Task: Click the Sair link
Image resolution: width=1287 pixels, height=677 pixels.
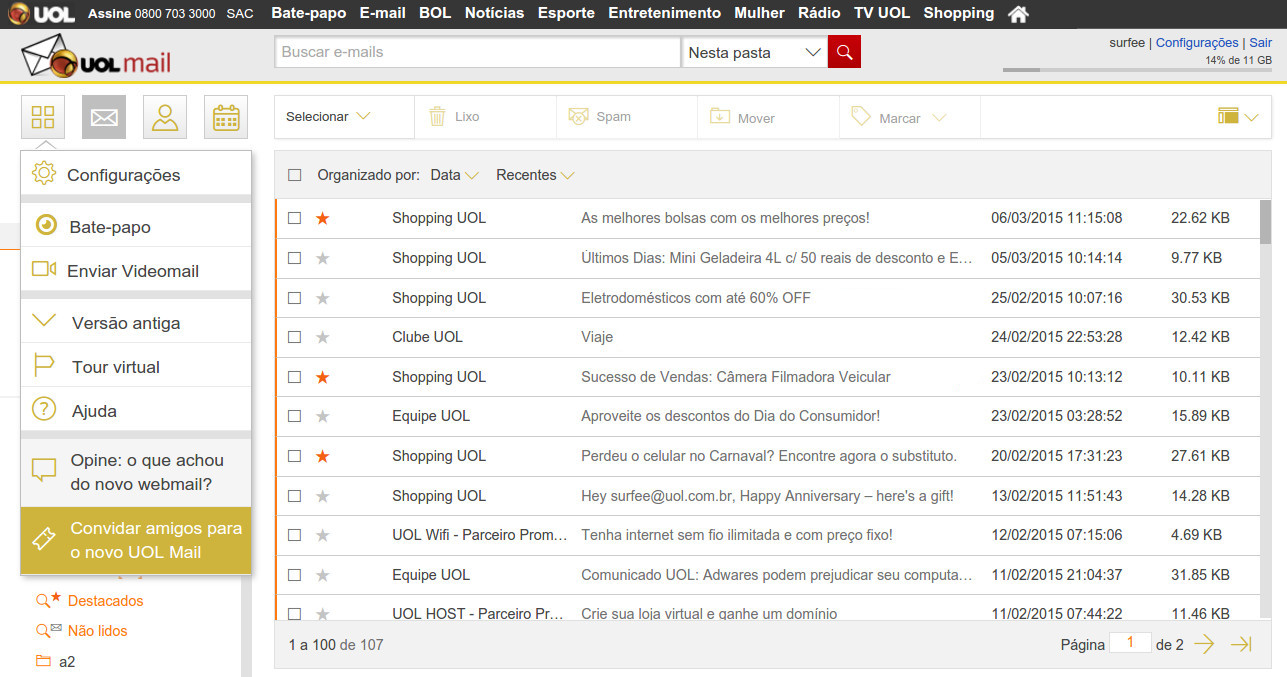Action: pyautogui.click(x=1261, y=43)
